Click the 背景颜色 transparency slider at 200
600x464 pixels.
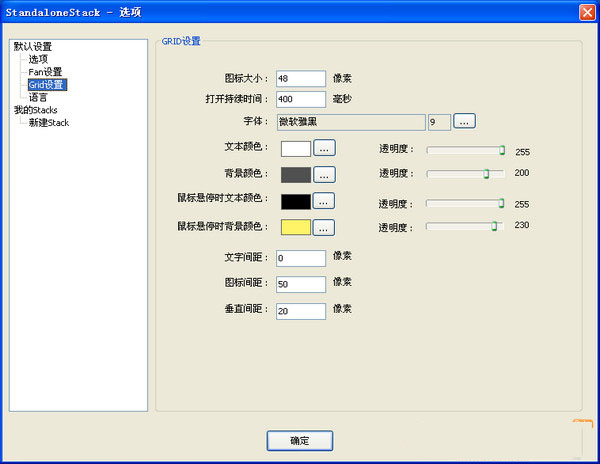(486, 174)
